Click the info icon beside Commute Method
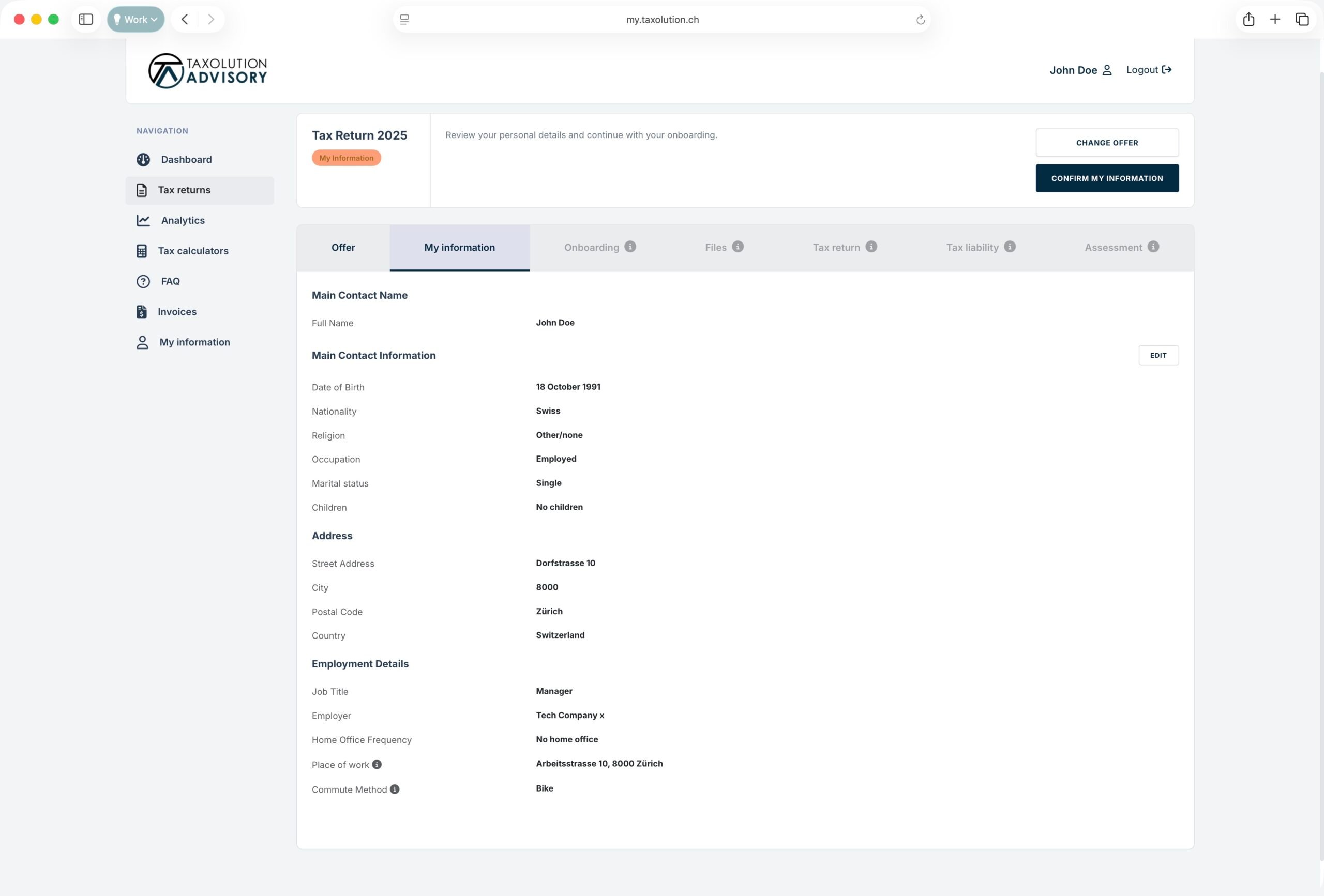 point(395,789)
